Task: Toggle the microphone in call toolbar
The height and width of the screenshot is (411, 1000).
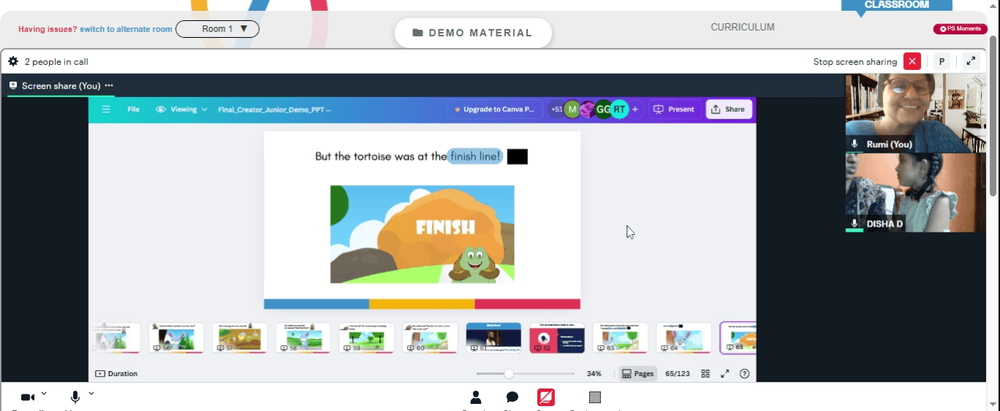Action: coord(75,397)
